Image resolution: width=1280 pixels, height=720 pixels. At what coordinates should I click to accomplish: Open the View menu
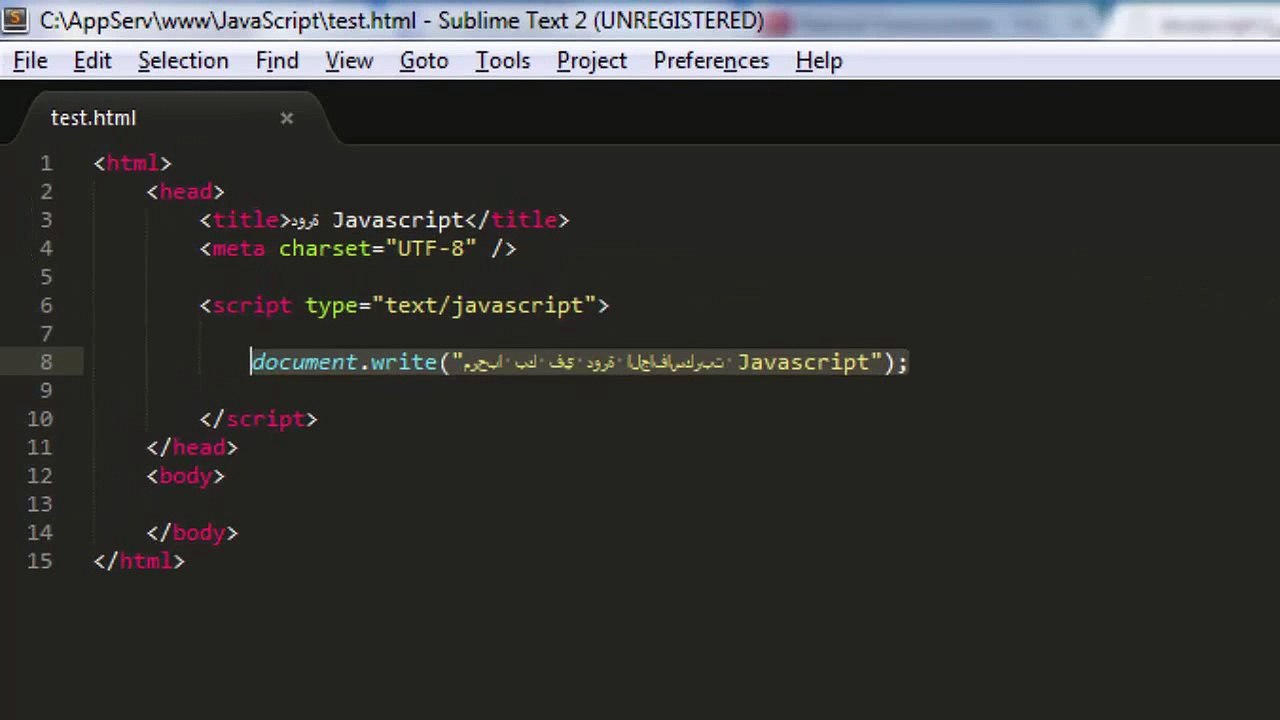pos(349,61)
